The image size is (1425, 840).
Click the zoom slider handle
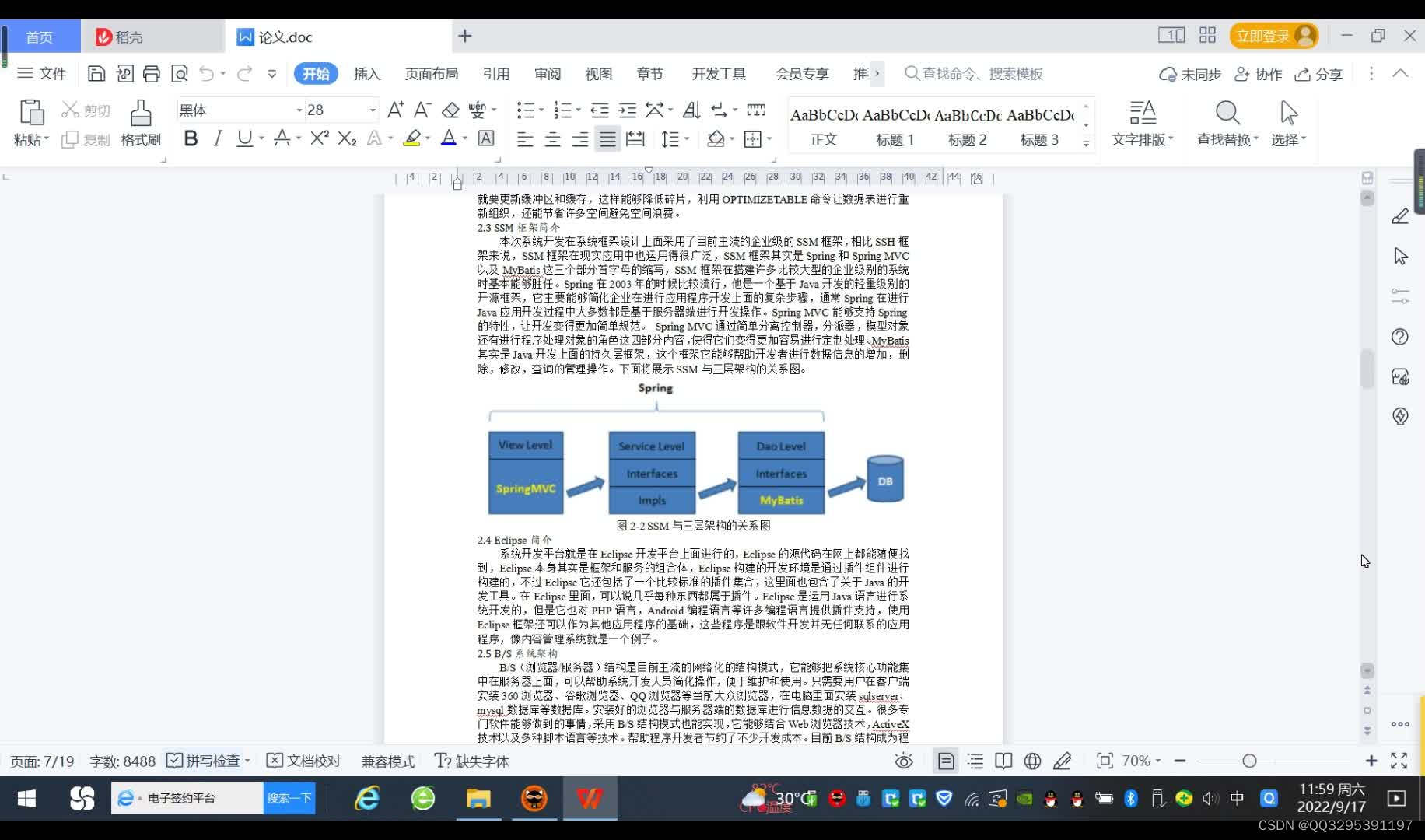[x=1249, y=761]
